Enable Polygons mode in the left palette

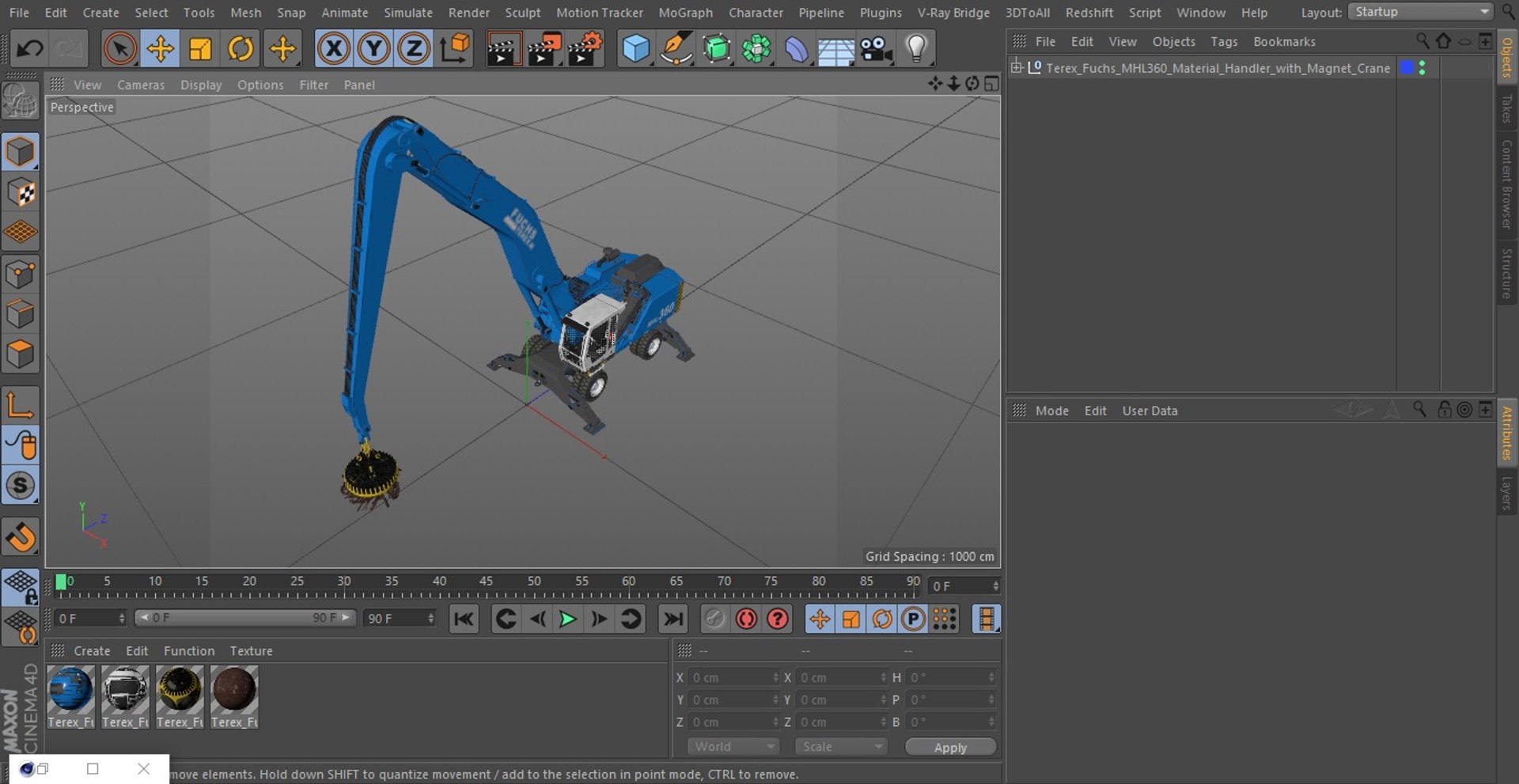[21, 354]
